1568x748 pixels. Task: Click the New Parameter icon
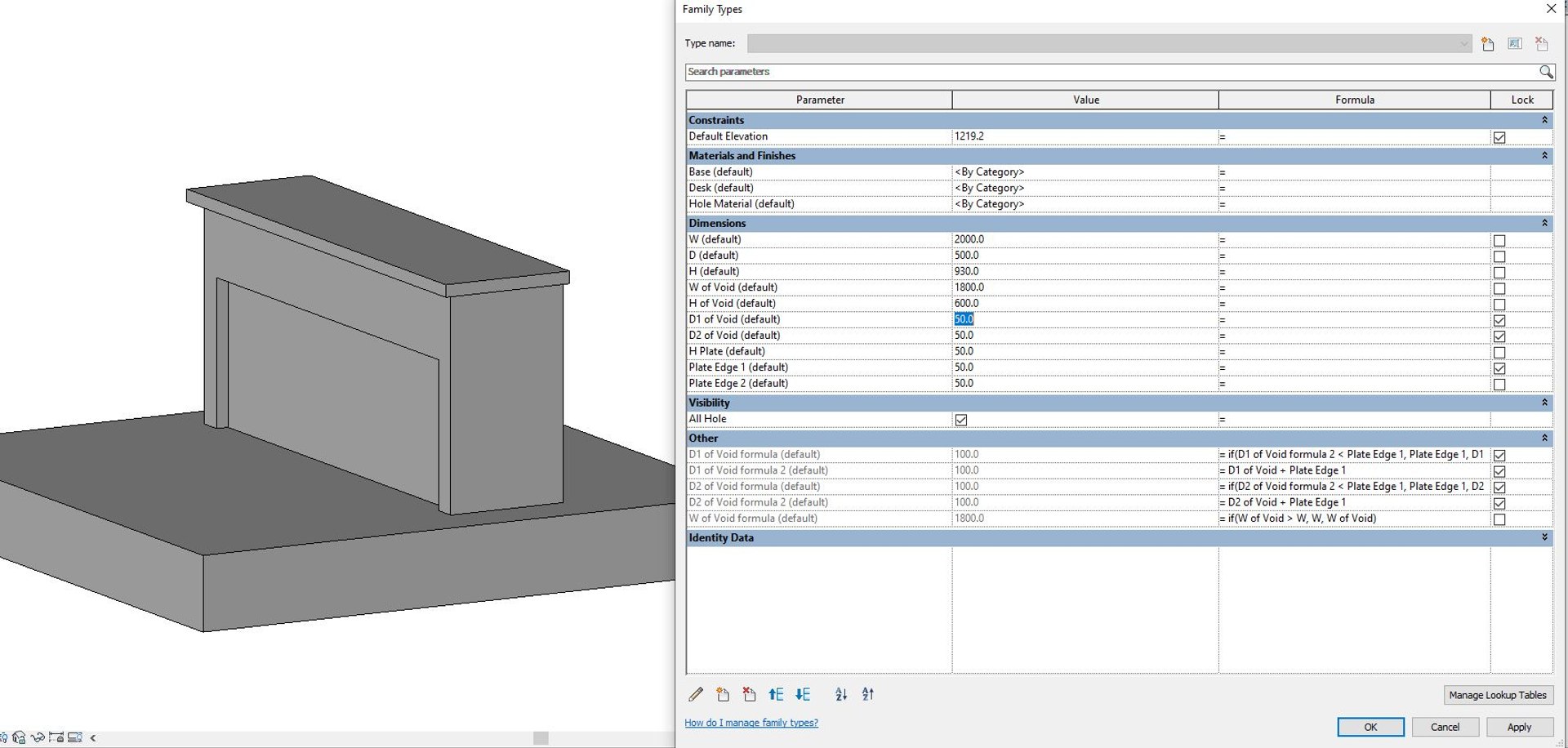point(723,694)
